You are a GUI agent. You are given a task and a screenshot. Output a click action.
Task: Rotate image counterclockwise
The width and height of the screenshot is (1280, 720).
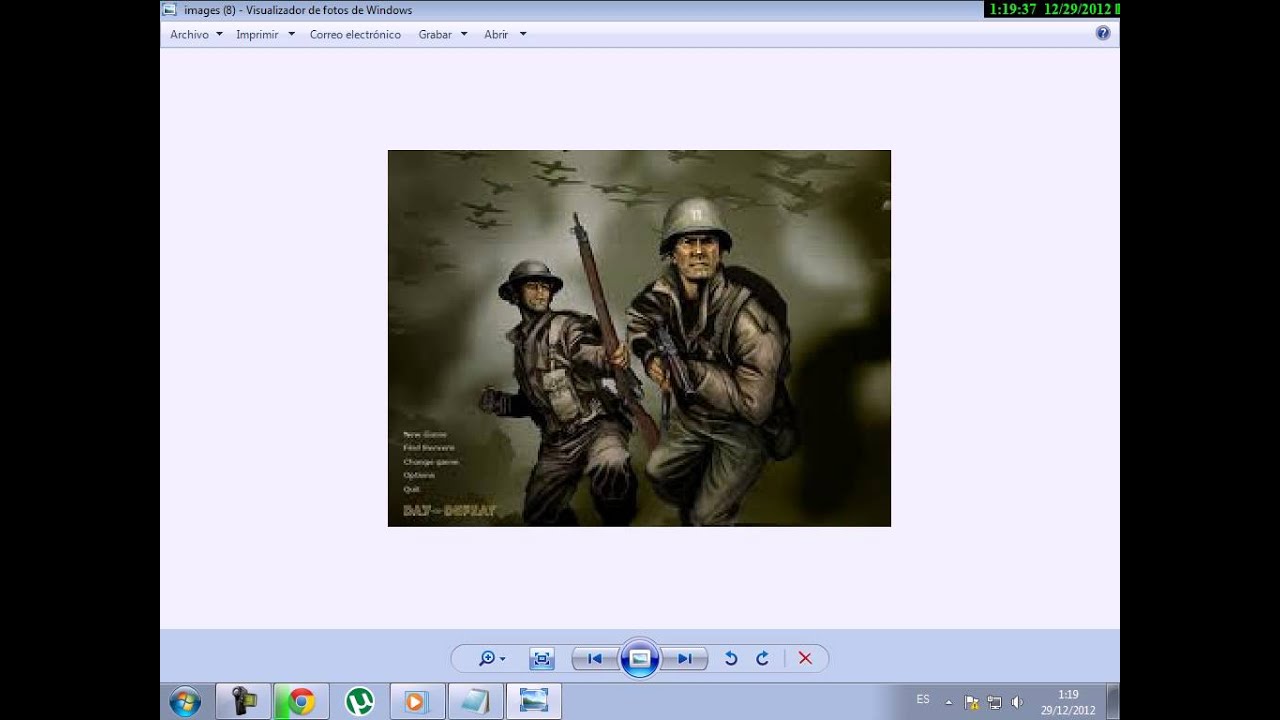731,658
